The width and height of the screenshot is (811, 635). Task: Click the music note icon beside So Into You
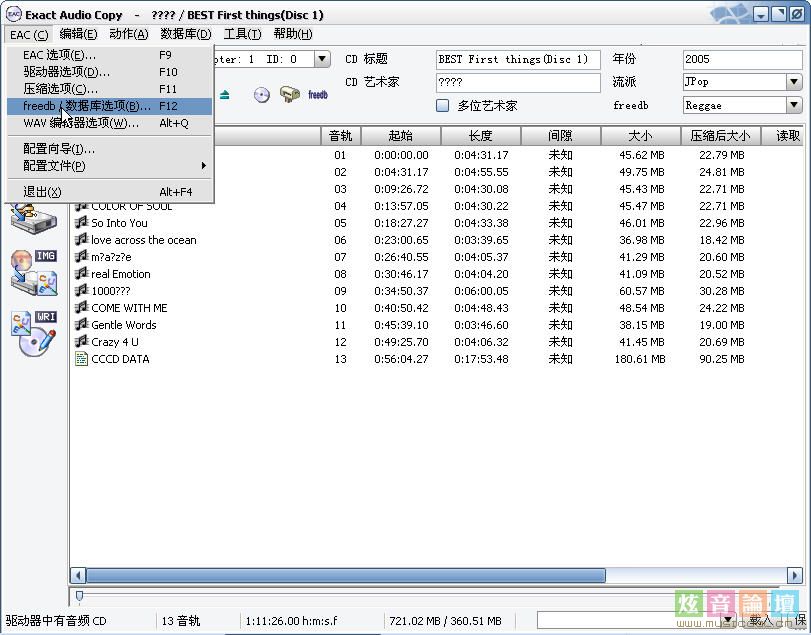click(82, 222)
